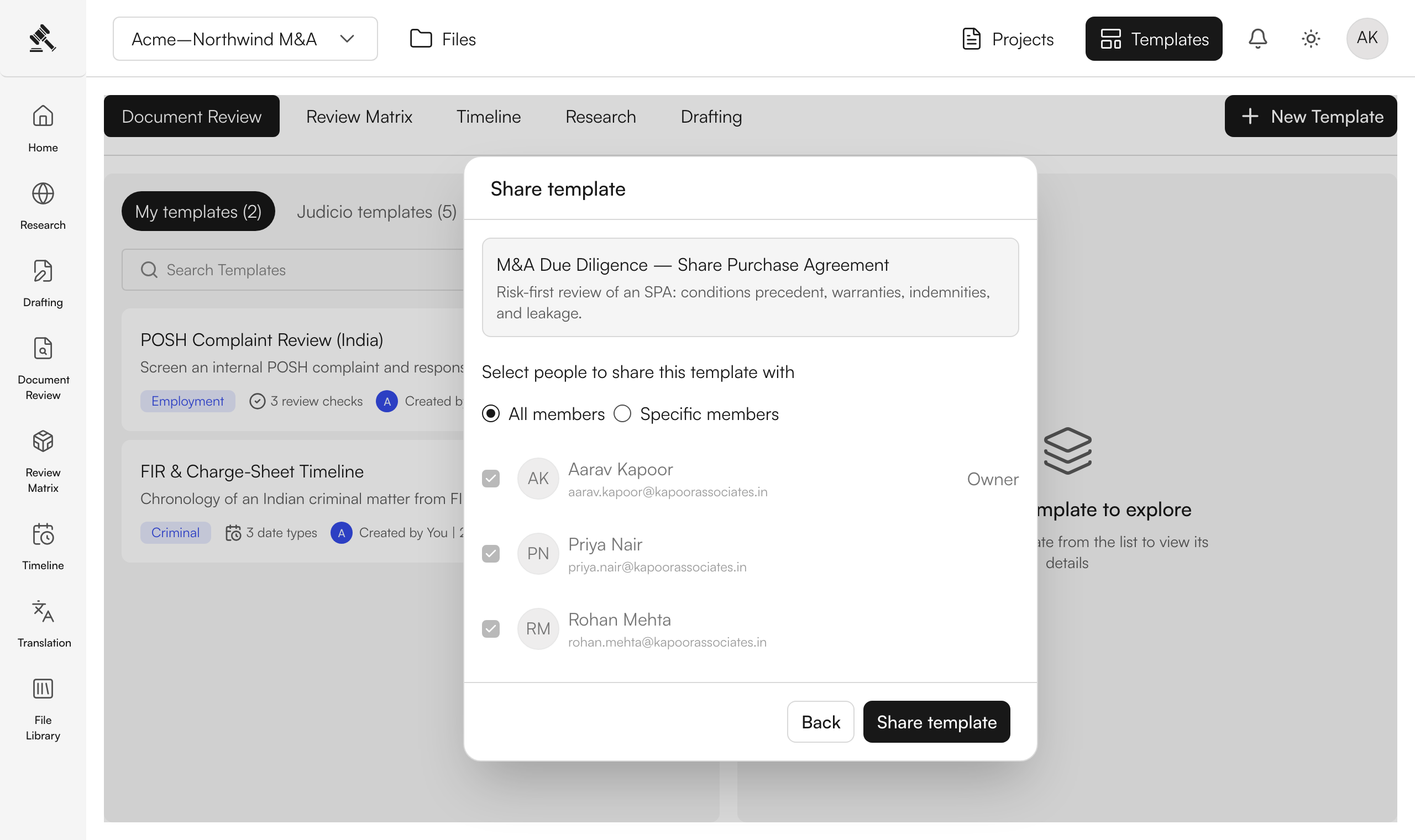The width and height of the screenshot is (1415, 840).
Task: Toggle the Rohan Mehta checkbox
Action: click(x=491, y=628)
